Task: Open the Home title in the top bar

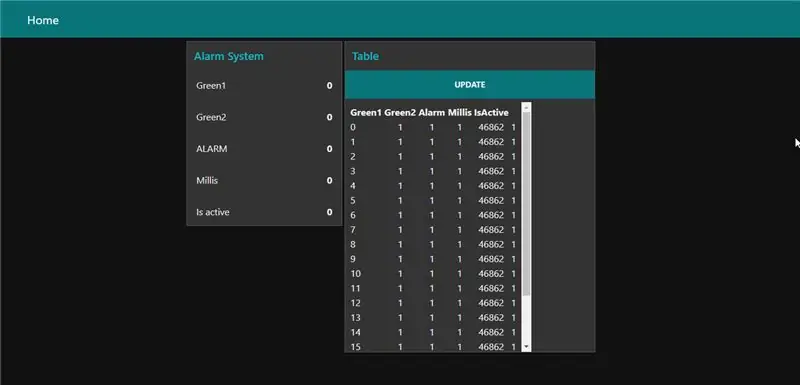Action: (x=43, y=20)
